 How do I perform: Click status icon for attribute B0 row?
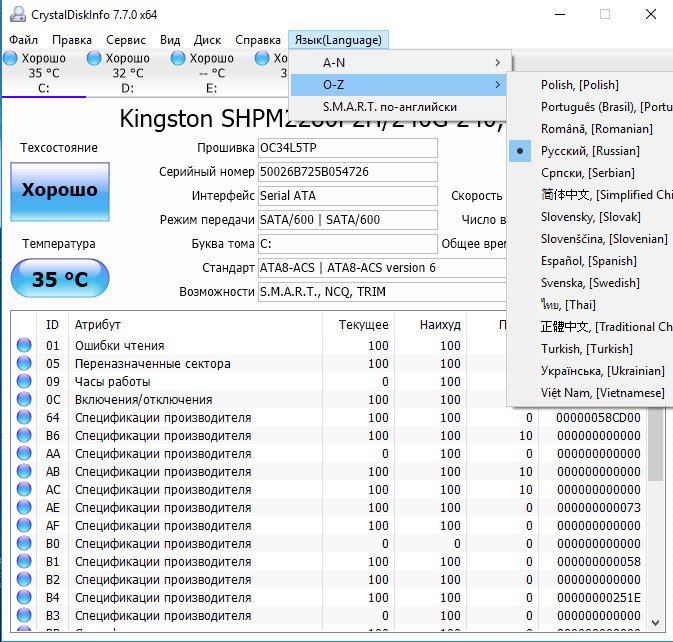[24, 543]
